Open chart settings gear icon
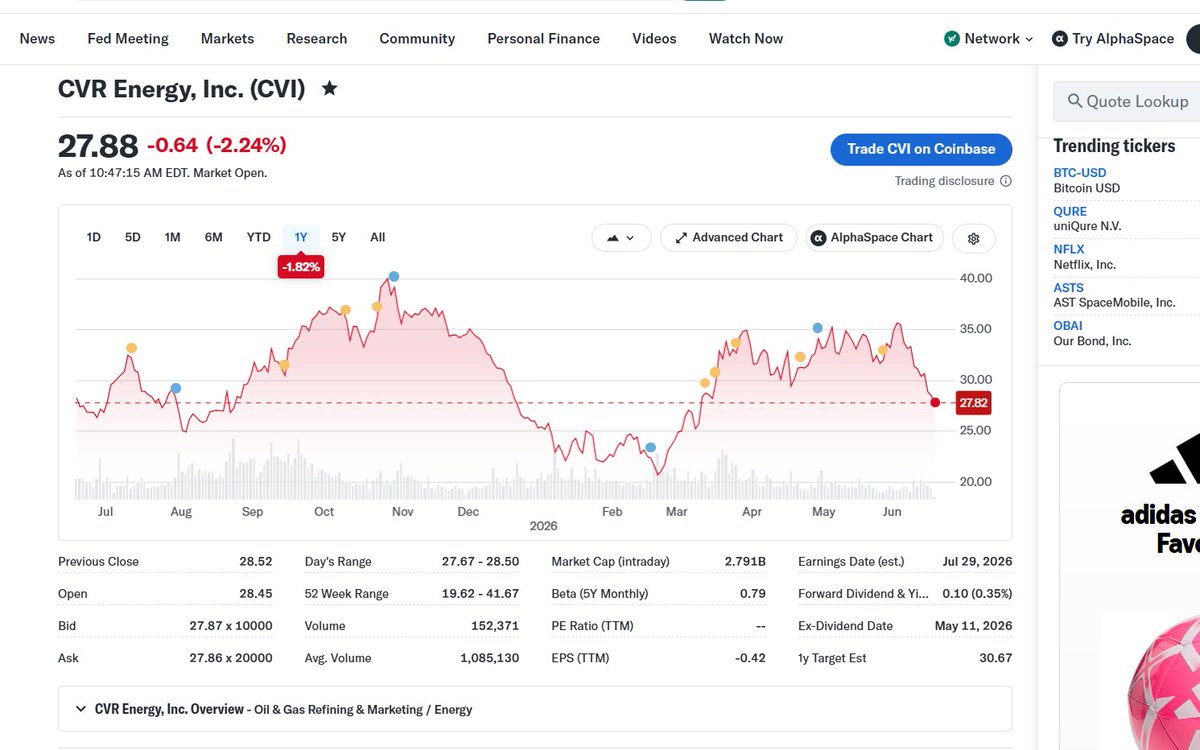1200x750 pixels. [x=974, y=238]
